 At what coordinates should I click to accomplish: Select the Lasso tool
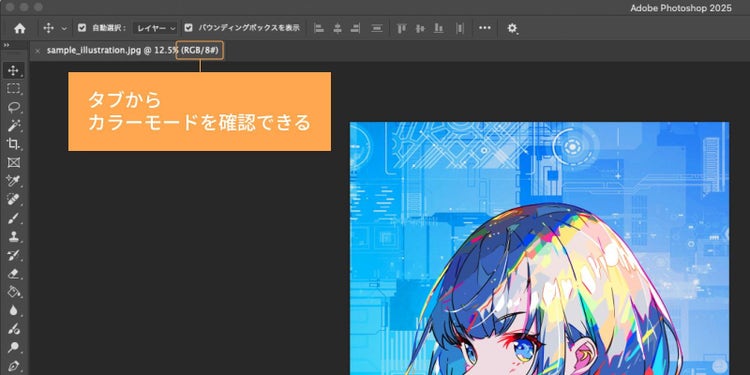[x=13, y=107]
